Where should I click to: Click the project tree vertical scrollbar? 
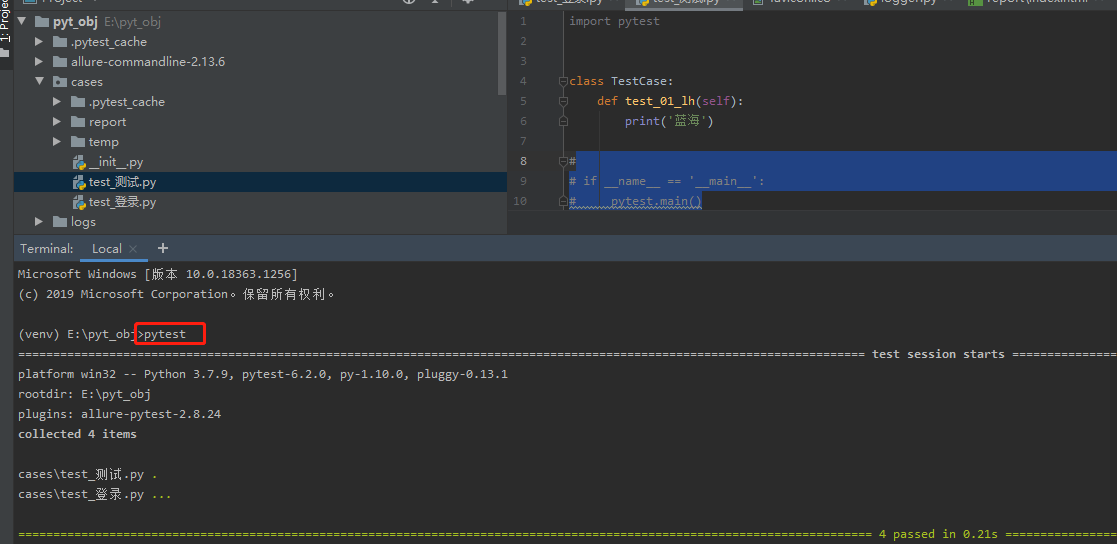503,51
